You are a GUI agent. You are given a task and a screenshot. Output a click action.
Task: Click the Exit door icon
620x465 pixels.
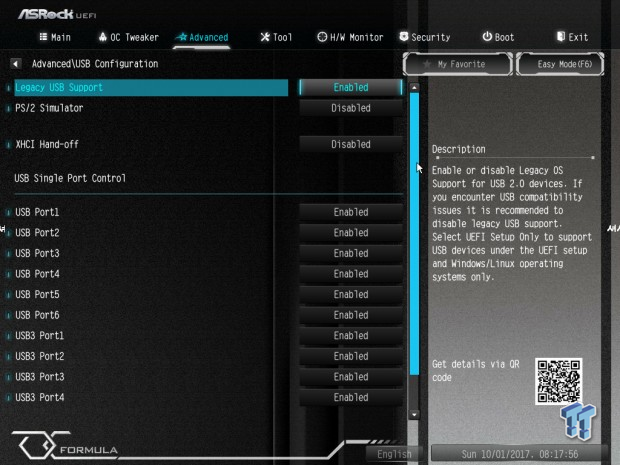561,37
